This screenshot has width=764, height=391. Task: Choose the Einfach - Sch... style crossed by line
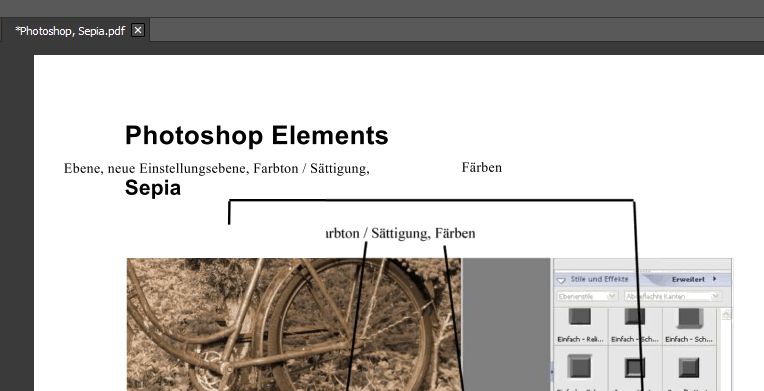point(635,325)
